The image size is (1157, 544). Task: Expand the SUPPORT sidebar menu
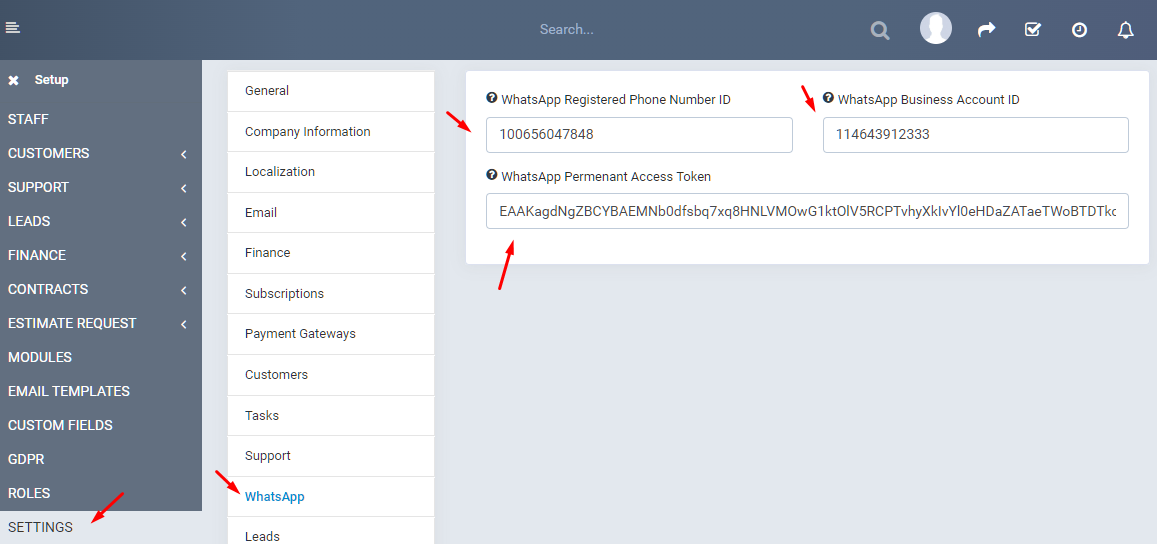pyautogui.click(x=100, y=187)
